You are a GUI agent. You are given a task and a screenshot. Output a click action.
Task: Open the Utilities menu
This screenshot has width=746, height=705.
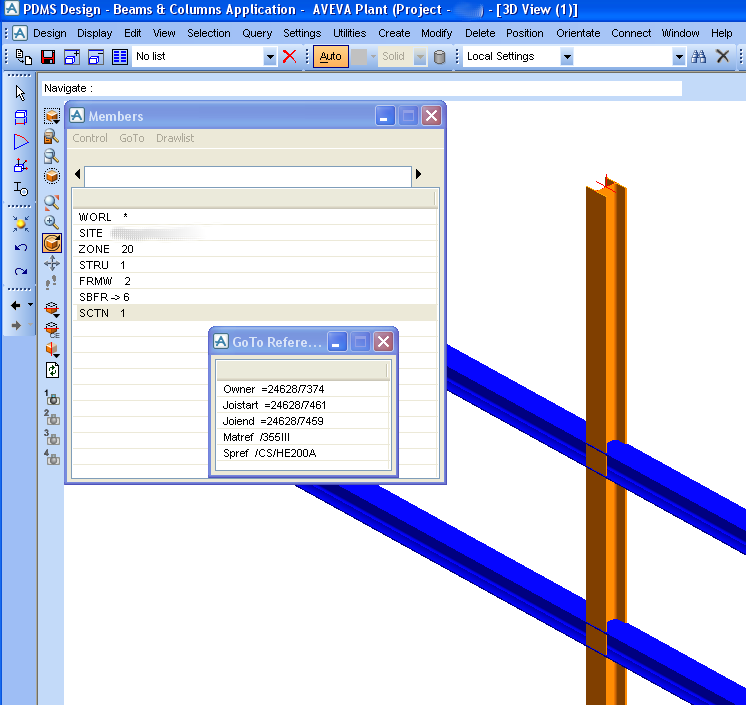tap(349, 33)
